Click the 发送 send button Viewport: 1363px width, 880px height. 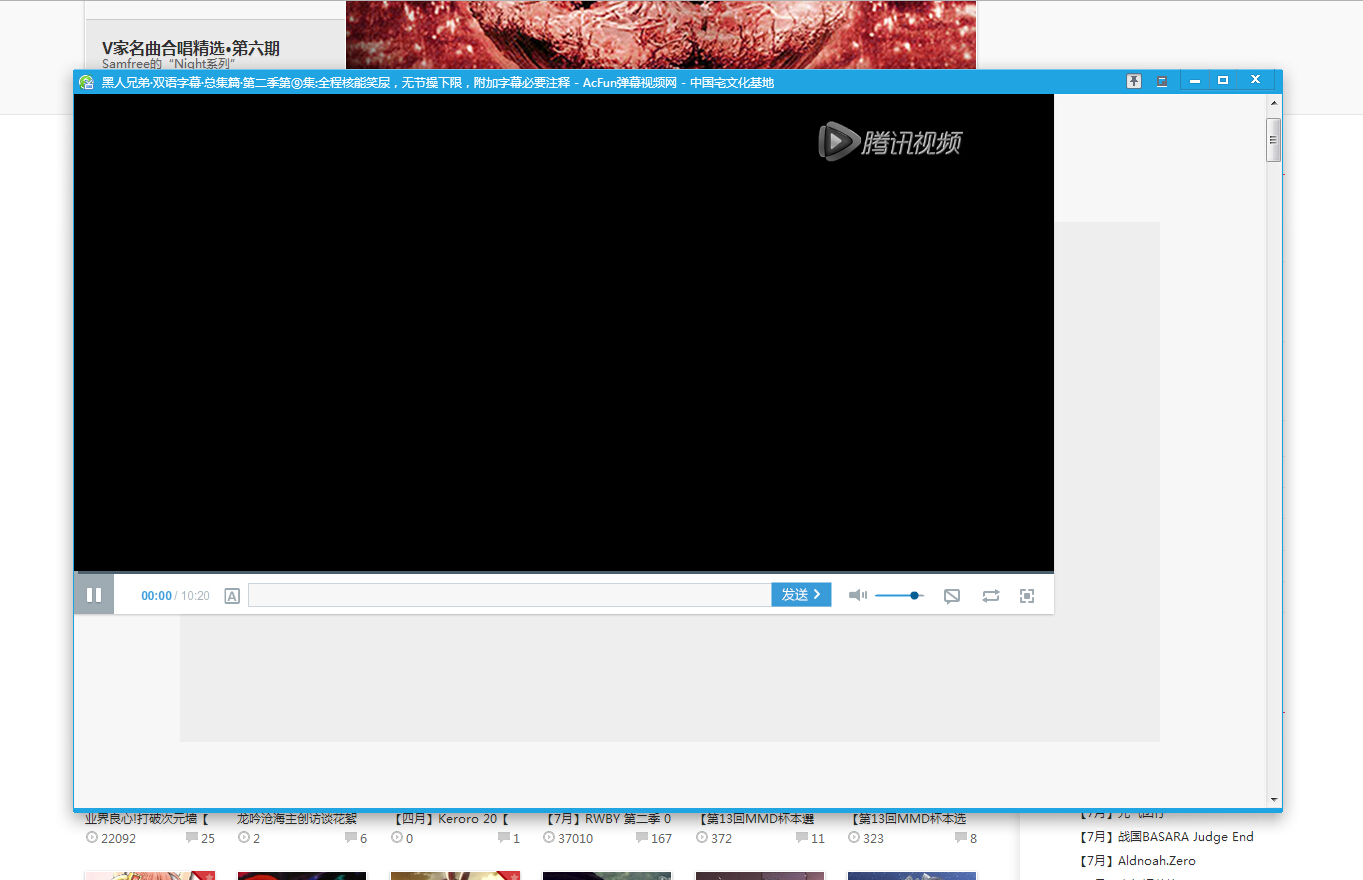(x=801, y=595)
